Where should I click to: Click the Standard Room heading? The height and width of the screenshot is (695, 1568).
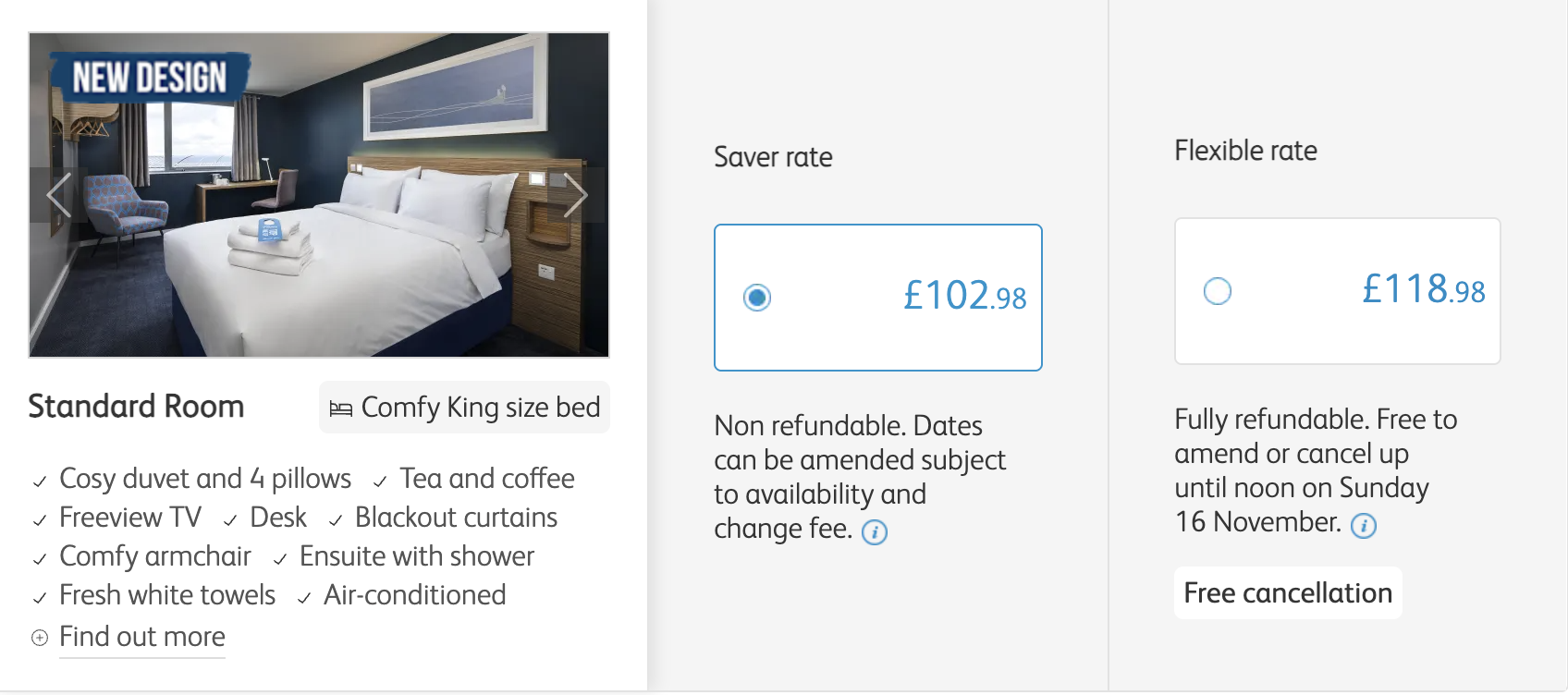click(x=136, y=407)
